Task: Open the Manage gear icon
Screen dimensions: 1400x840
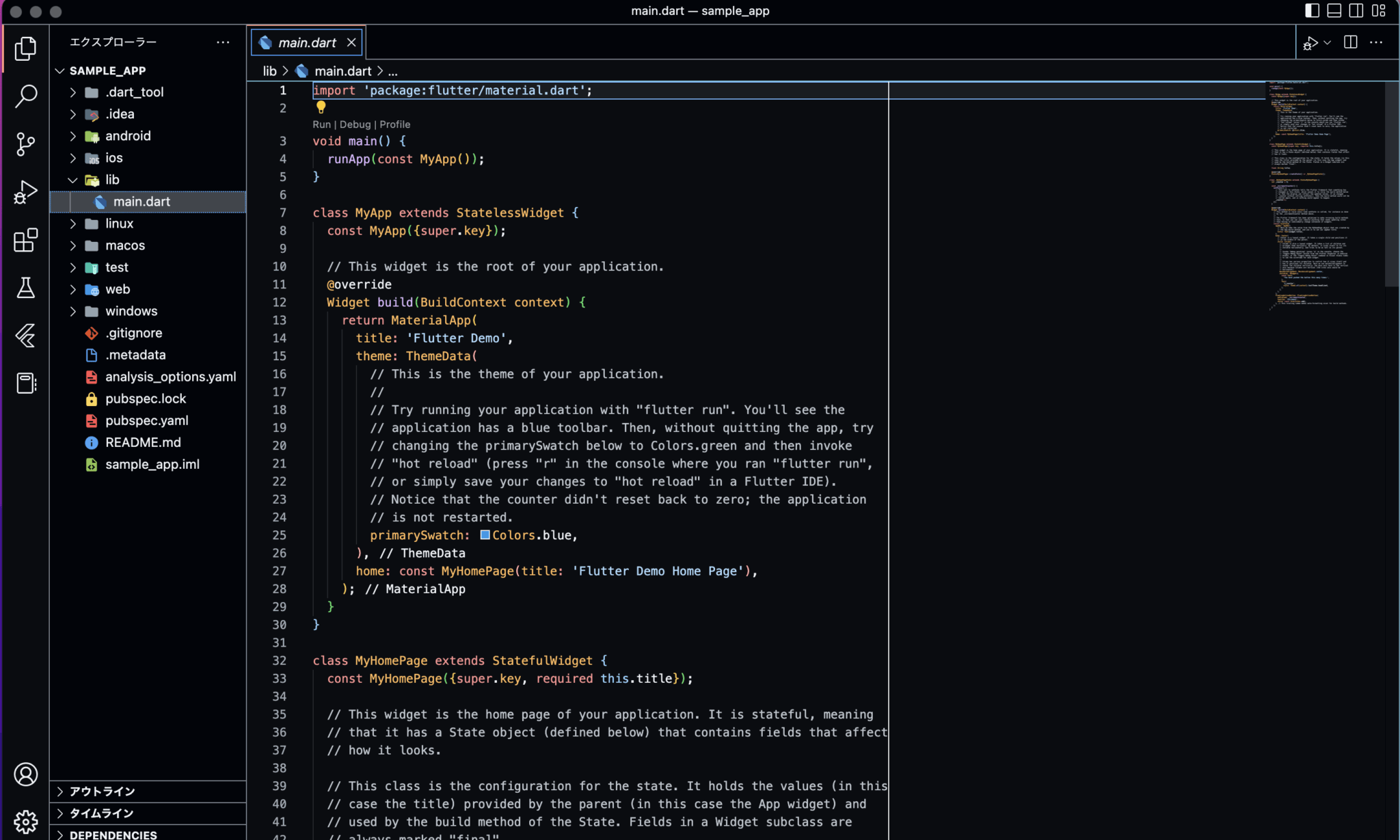Action: (25, 821)
